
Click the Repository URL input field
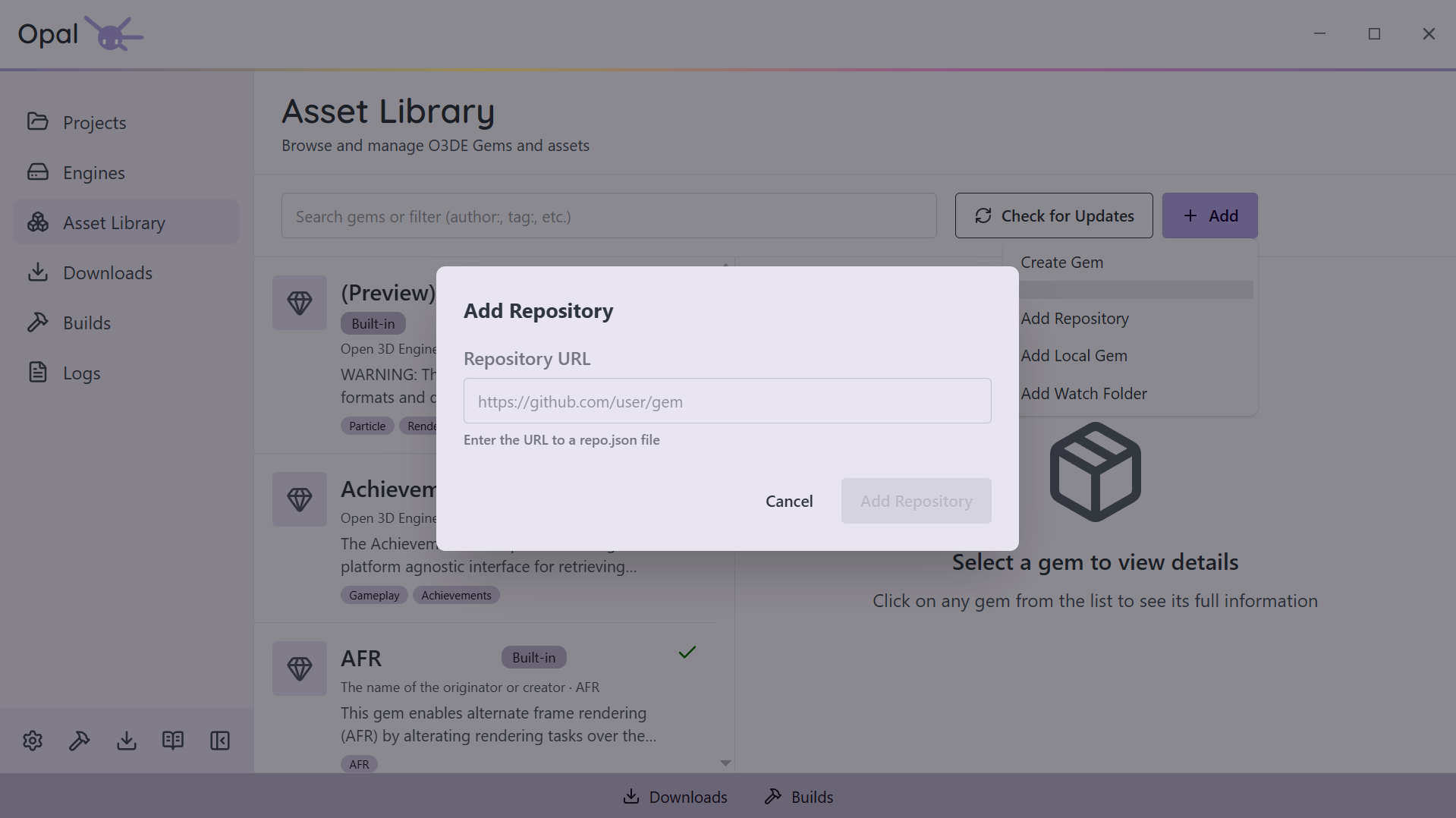click(727, 401)
